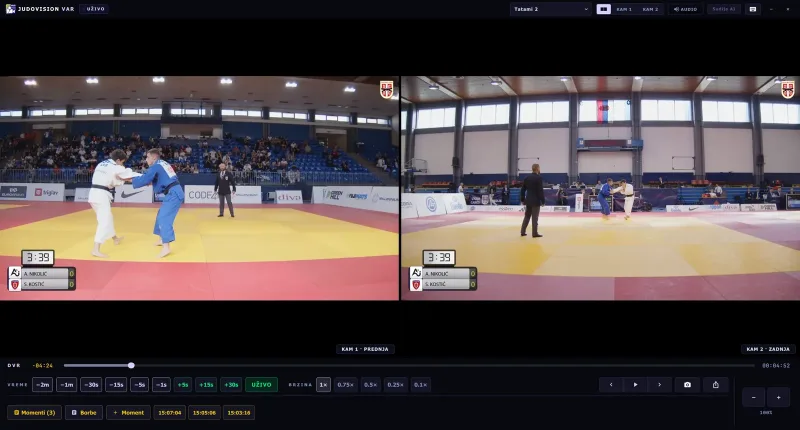Zoom out with the minus button
The height and width of the screenshot is (430, 800).
click(x=754, y=397)
